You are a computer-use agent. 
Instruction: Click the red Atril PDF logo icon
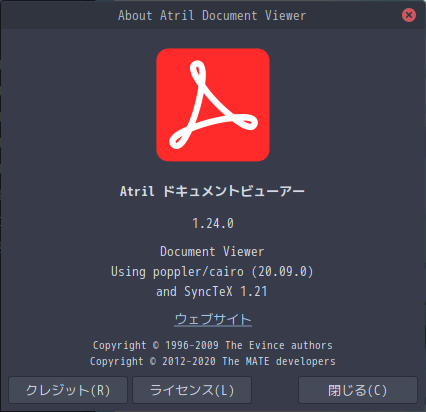coord(213,105)
